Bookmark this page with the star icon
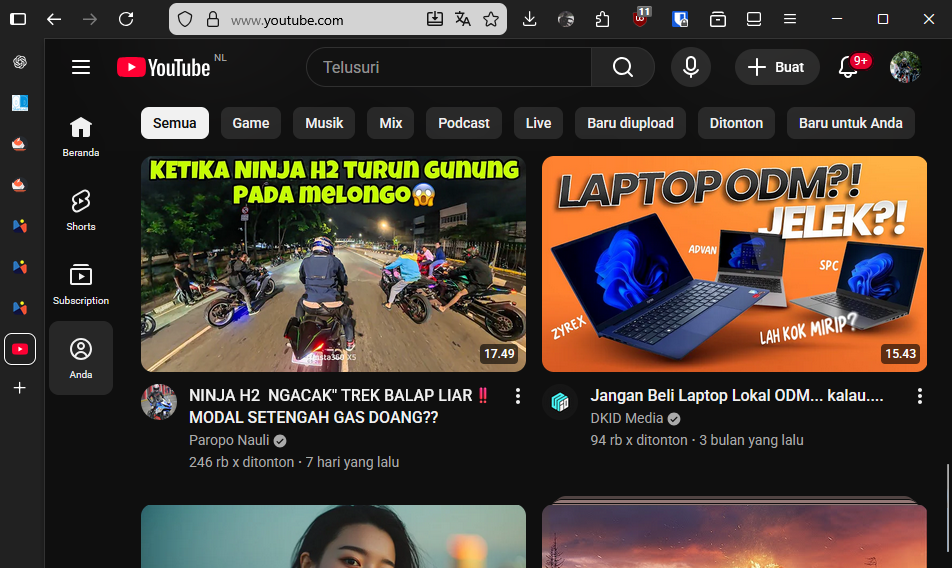 coord(491,19)
